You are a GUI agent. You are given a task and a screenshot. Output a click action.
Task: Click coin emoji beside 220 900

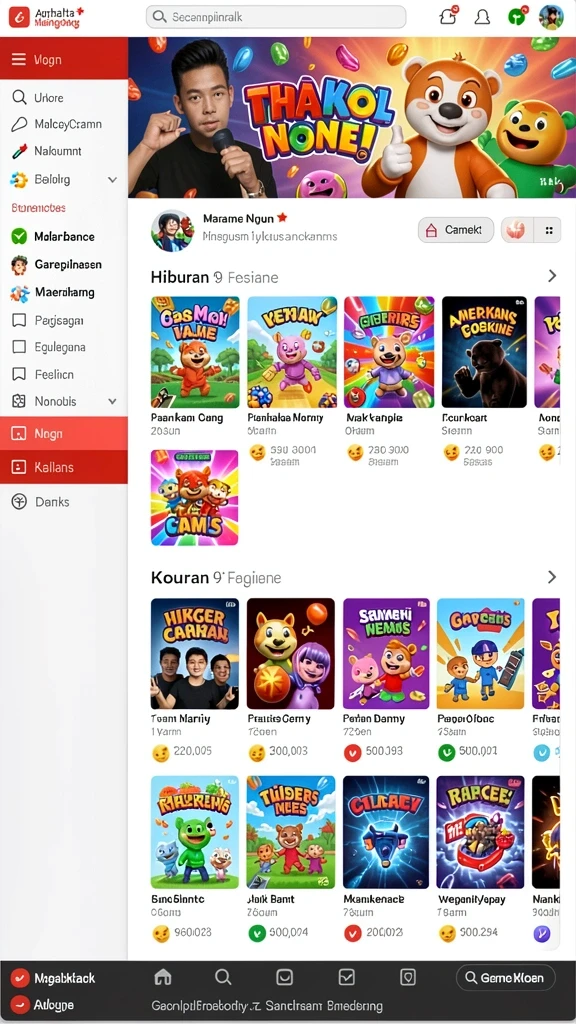[451, 453]
